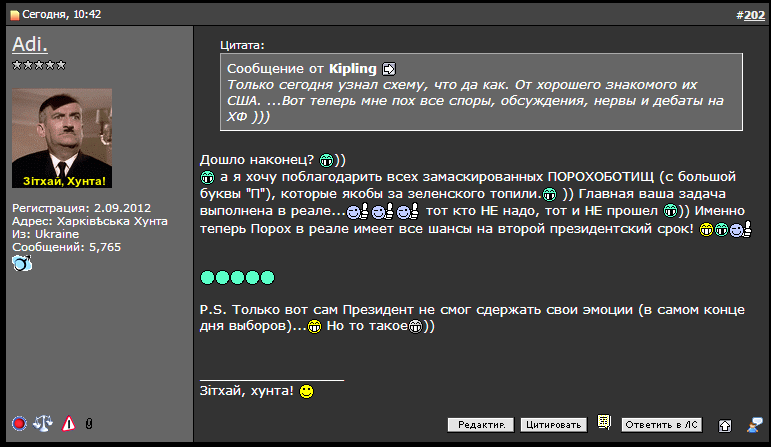Click the Adi. avatar image
Image resolution: width=771 pixels, height=447 pixels.
click(62, 138)
